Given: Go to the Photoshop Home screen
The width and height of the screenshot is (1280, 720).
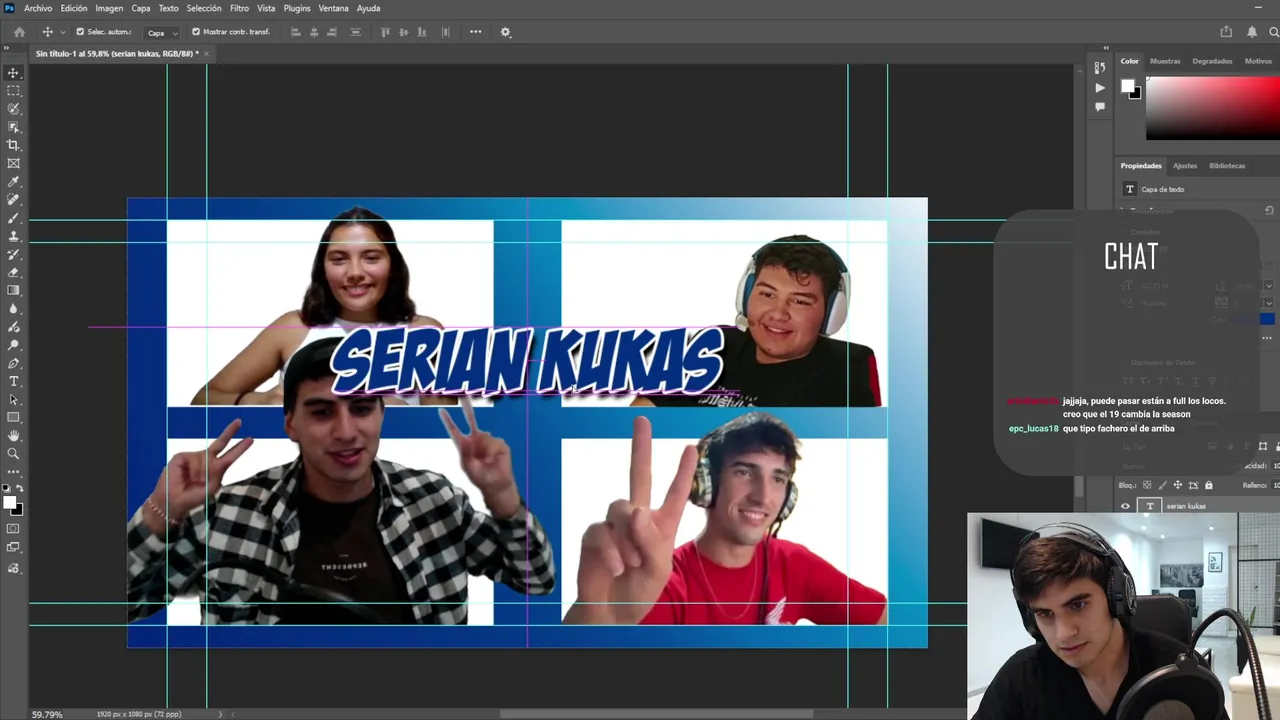Looking at the screenshot, I should [19, 32].
